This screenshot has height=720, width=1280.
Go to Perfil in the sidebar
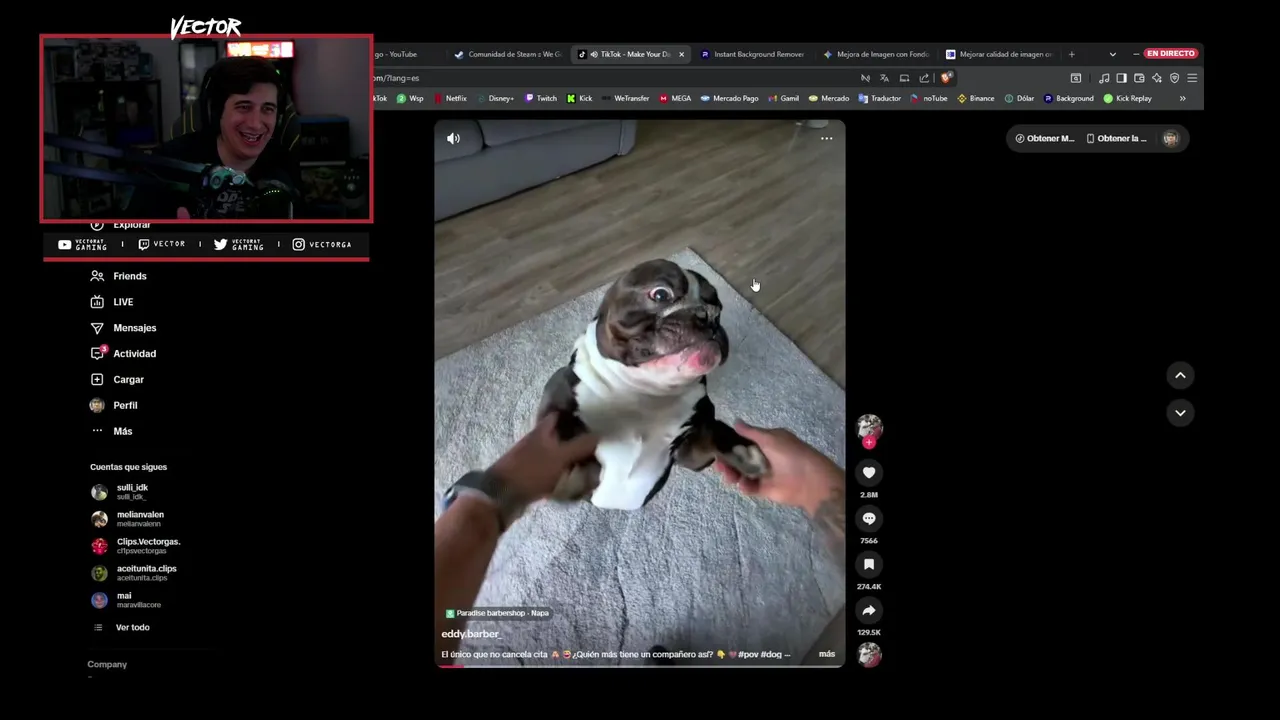[113, 405]
